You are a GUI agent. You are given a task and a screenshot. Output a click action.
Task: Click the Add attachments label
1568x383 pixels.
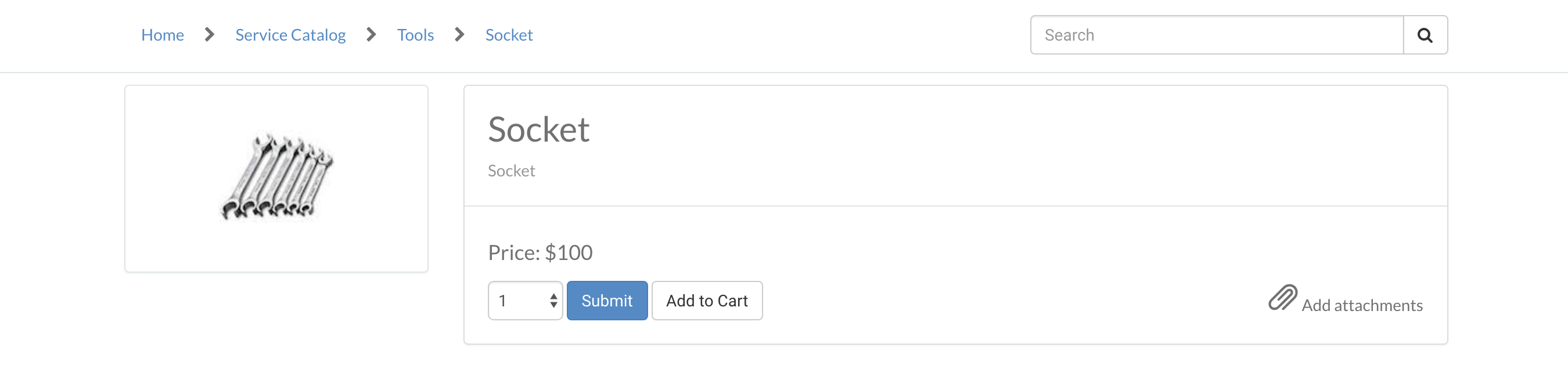tap(1362, 305)
